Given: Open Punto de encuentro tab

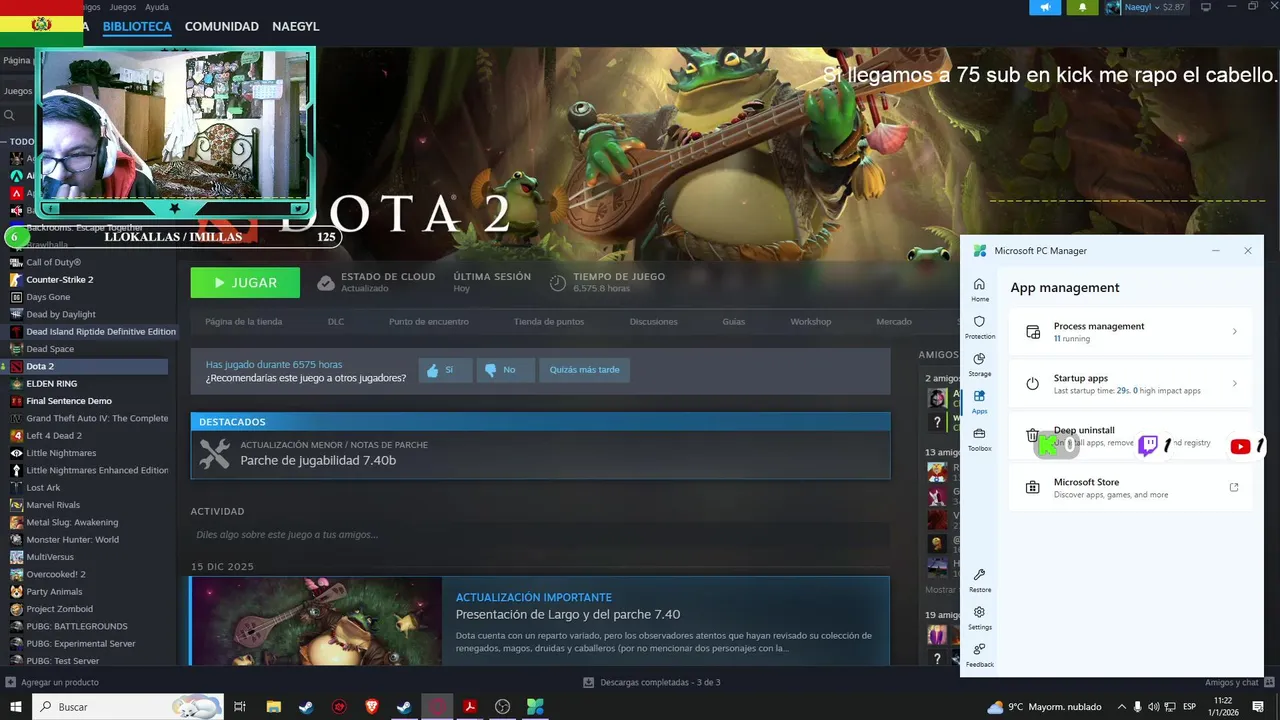Looking at the screenshot, I should (428, 322).
